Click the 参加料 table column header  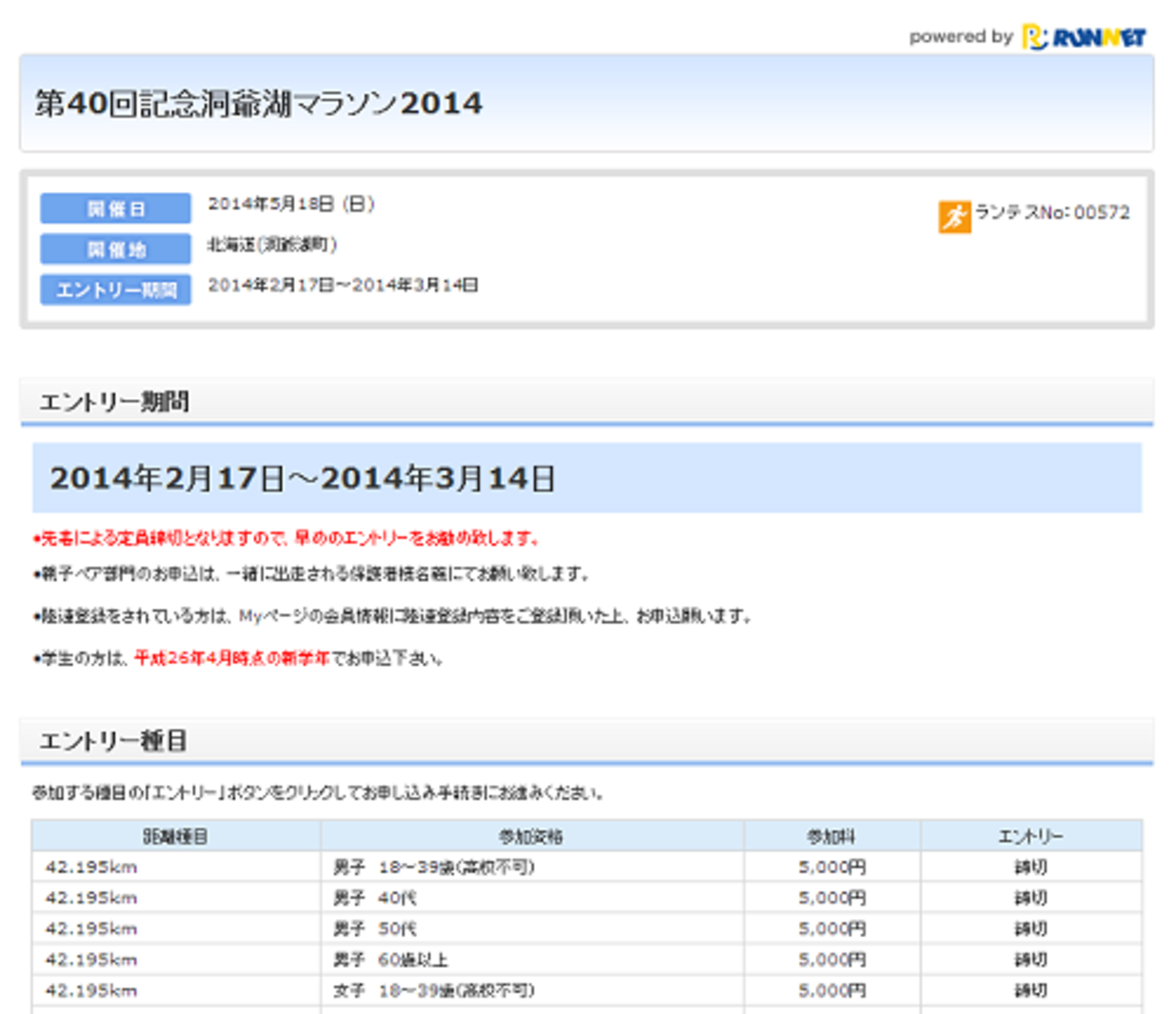click(x=831, y=836)
